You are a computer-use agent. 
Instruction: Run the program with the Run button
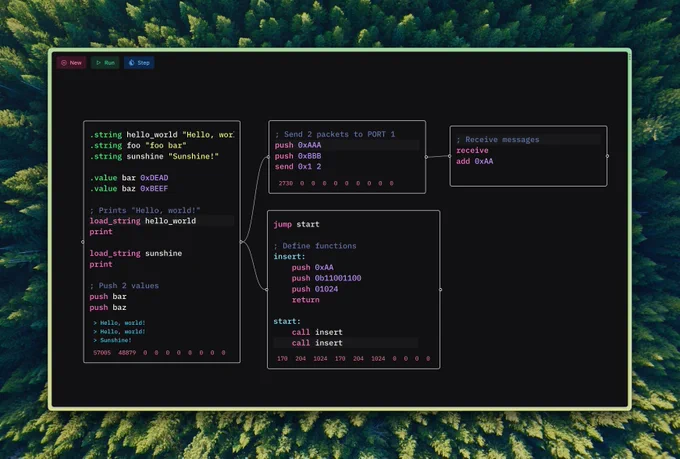click(x=105, y=62)
